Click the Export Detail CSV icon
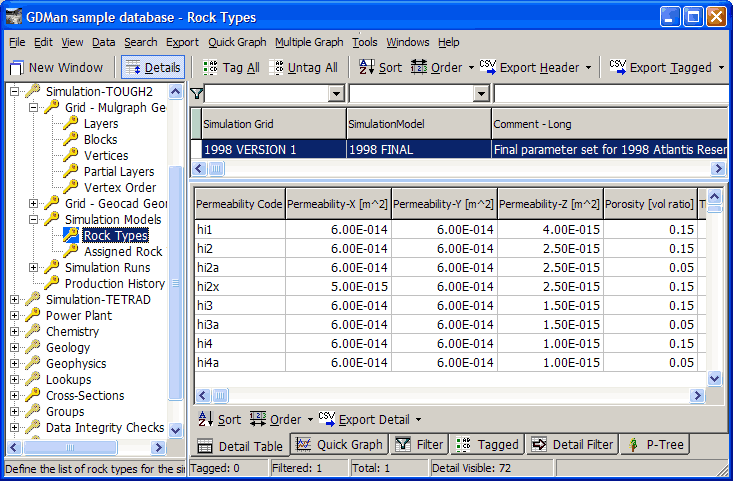 click(x=327, y=419)
